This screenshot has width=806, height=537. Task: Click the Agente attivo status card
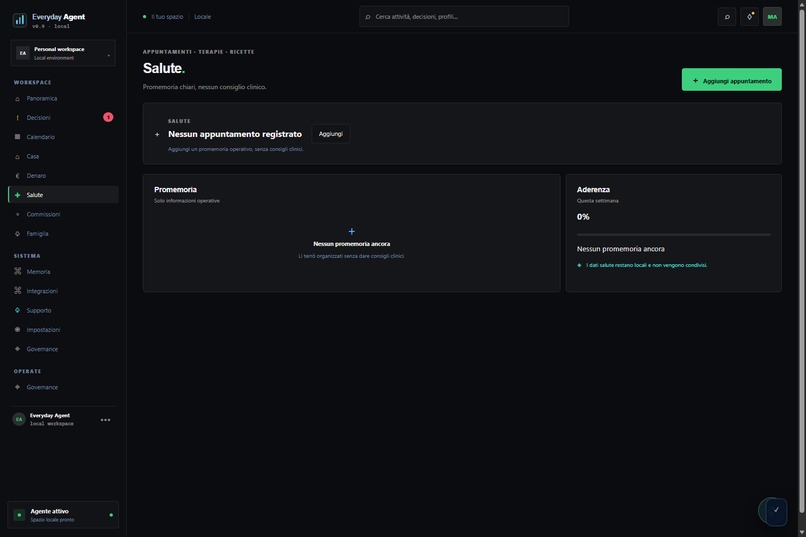63,515
